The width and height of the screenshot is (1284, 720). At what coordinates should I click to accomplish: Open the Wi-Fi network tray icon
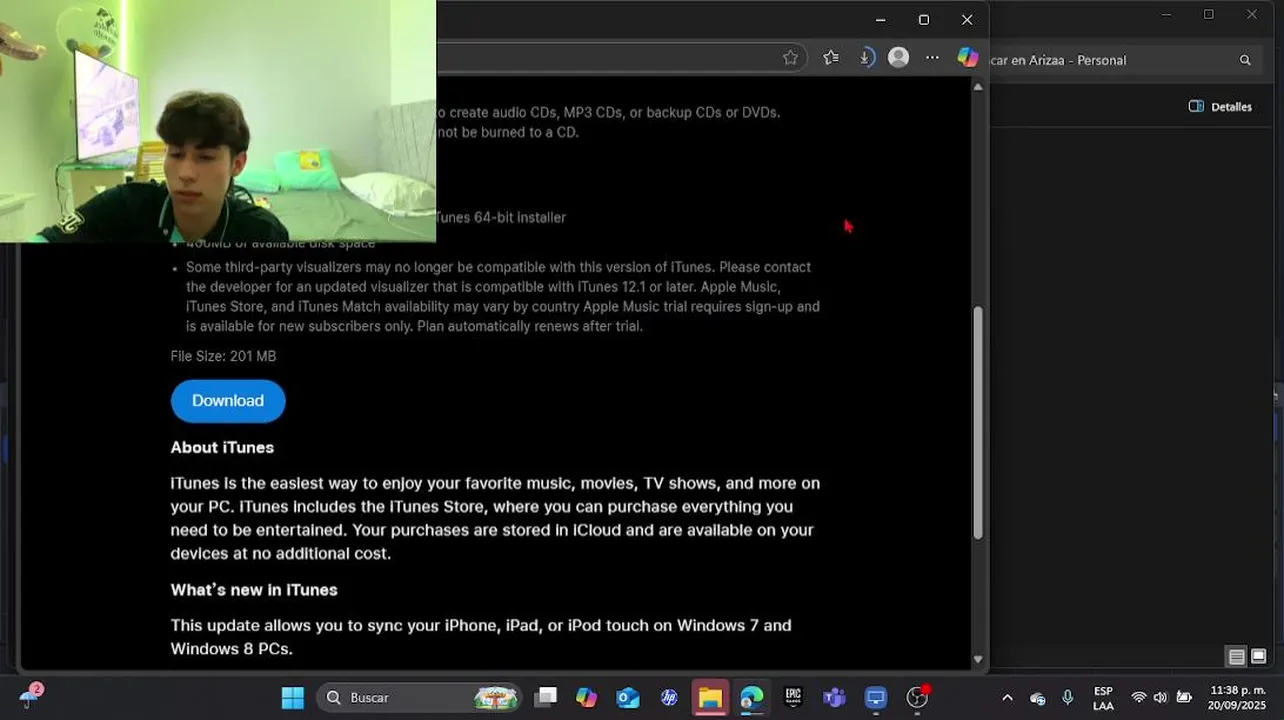click(x=1138, y=698)
